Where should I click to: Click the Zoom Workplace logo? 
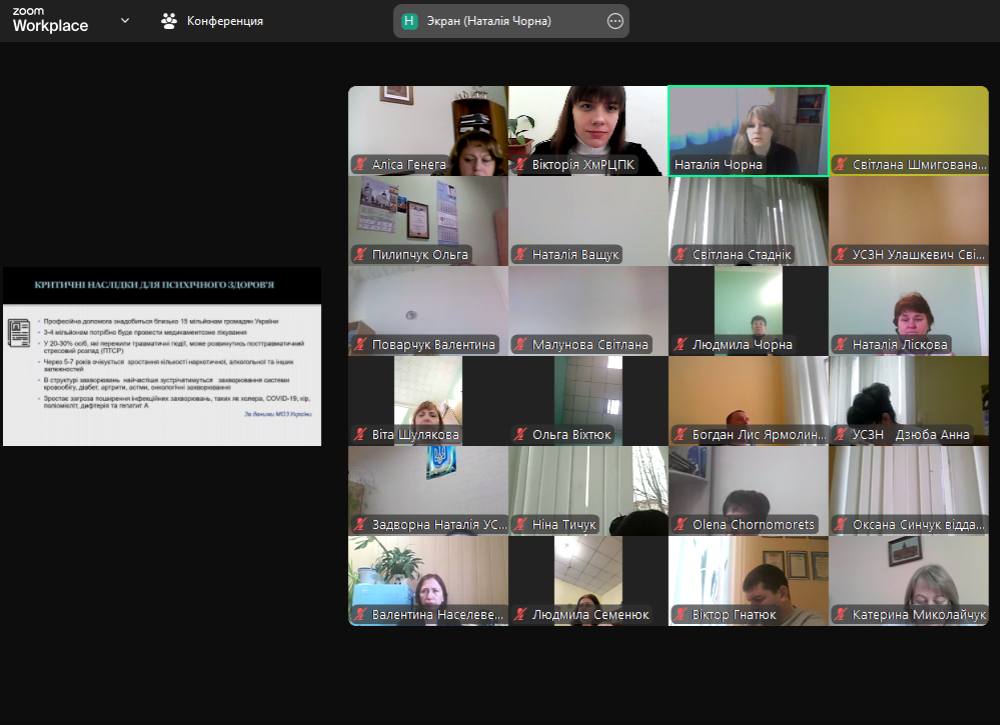pos(50,20)
